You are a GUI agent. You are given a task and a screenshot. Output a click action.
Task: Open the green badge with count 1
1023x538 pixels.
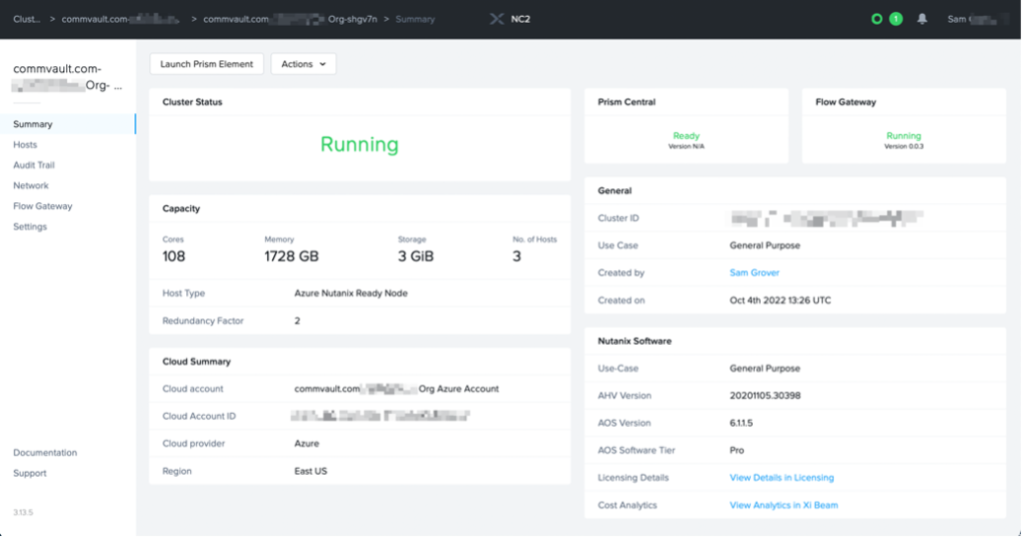coord(896,19)
